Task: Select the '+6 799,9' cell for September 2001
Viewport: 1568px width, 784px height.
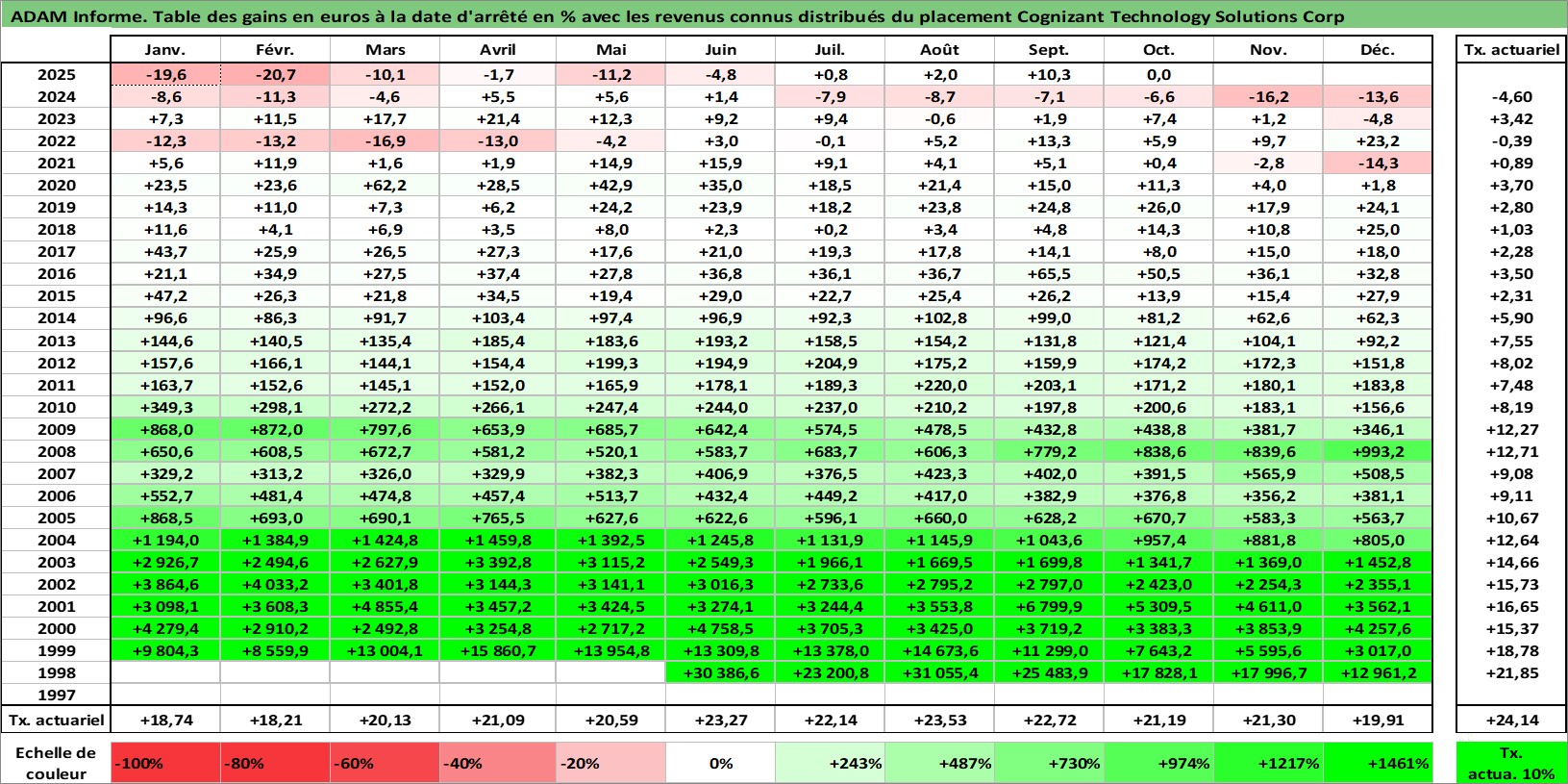Action: tap(1049, 606)
